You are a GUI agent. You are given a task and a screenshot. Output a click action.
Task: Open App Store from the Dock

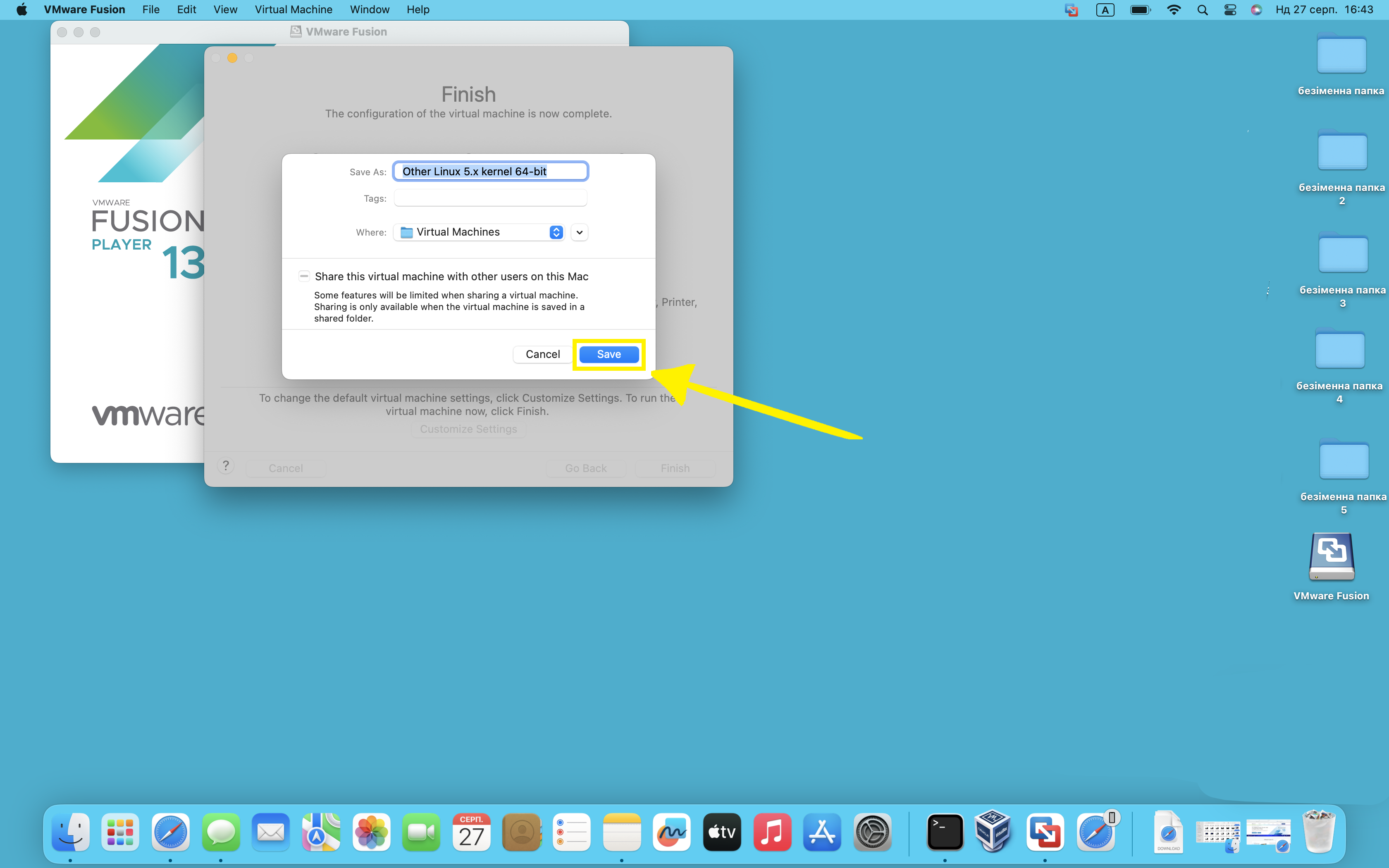[x=822, y=832]
